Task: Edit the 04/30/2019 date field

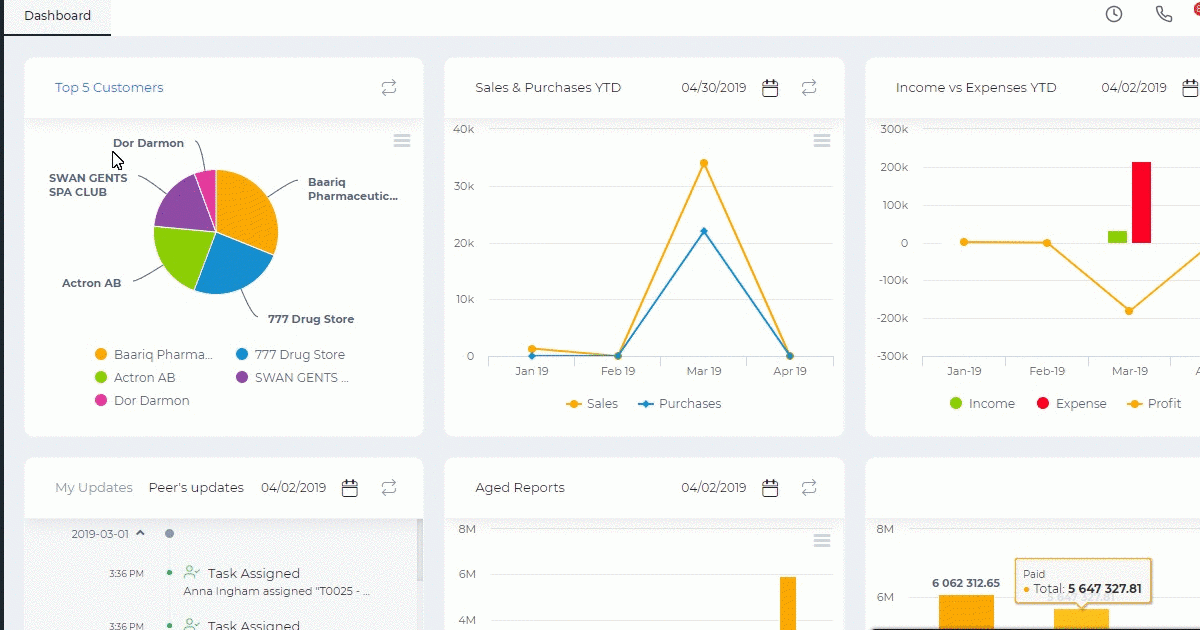Action: [x=714, y=88]
